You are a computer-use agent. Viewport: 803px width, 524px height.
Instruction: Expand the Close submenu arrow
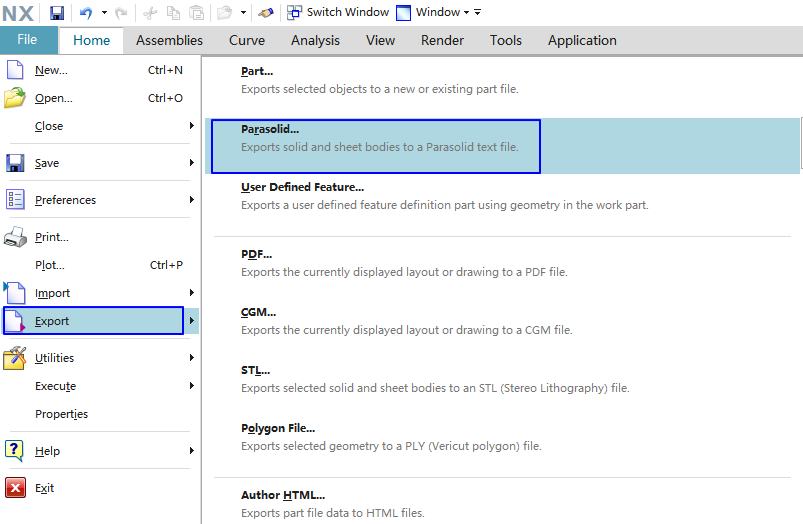click(192, 125)
